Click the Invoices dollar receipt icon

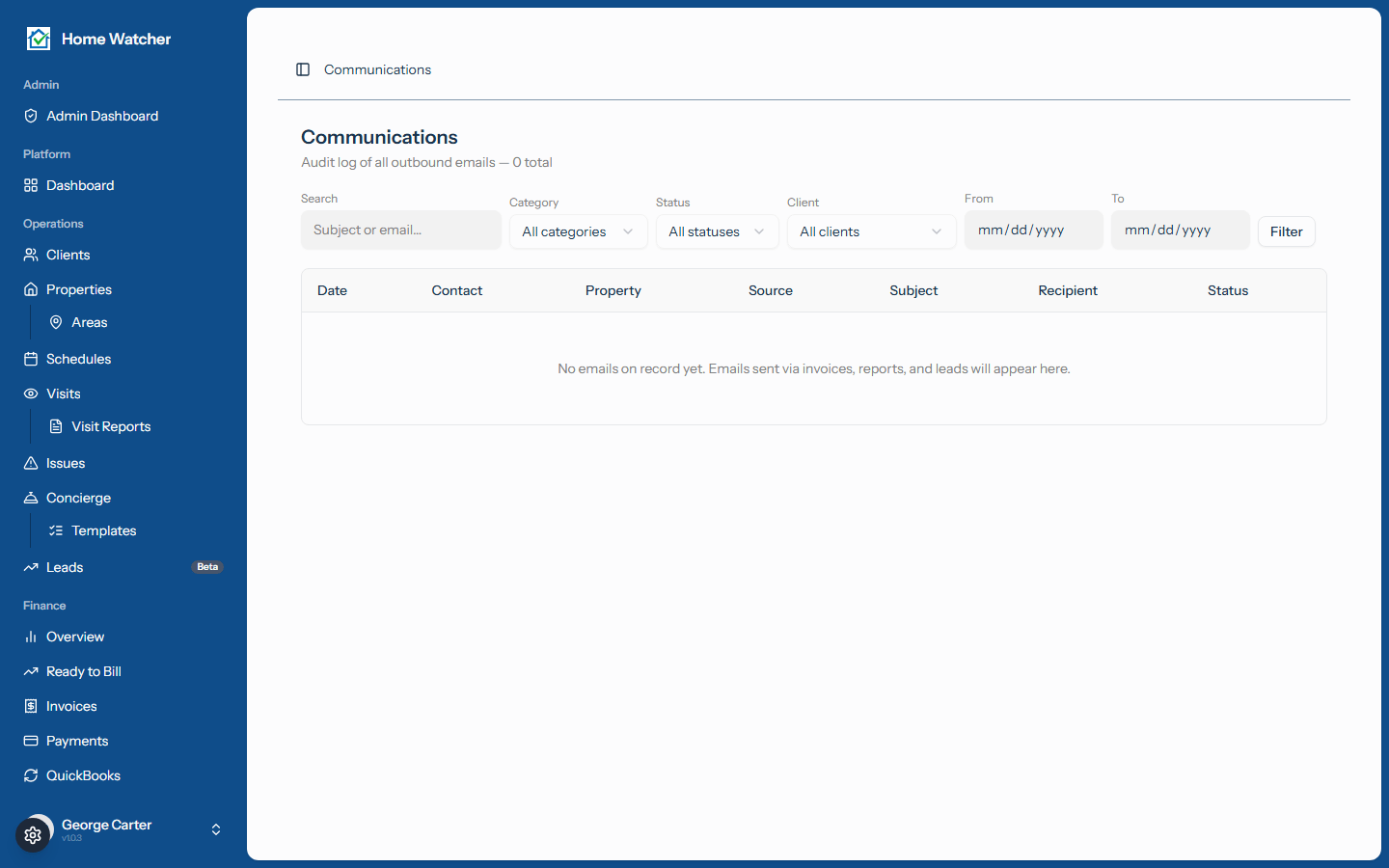[x=31, y=706]
